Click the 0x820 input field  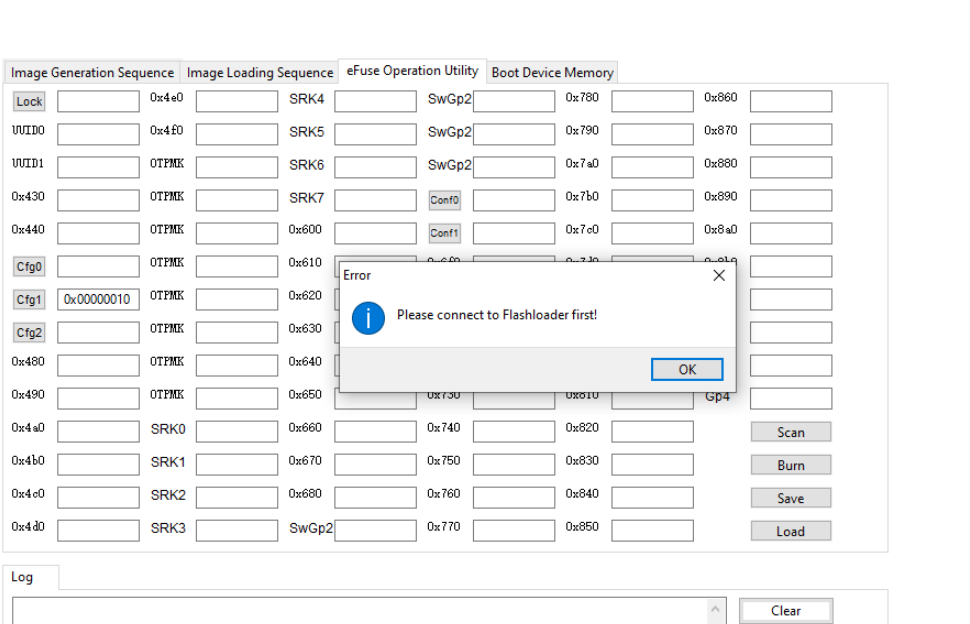coord(653,432)
